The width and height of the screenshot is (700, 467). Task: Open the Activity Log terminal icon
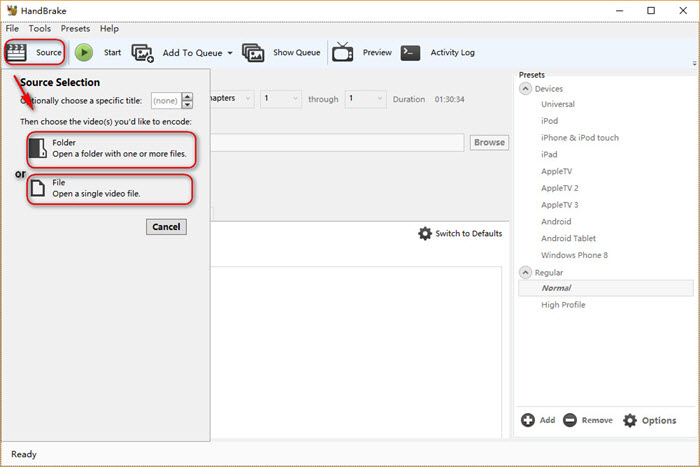coord(410,52)
